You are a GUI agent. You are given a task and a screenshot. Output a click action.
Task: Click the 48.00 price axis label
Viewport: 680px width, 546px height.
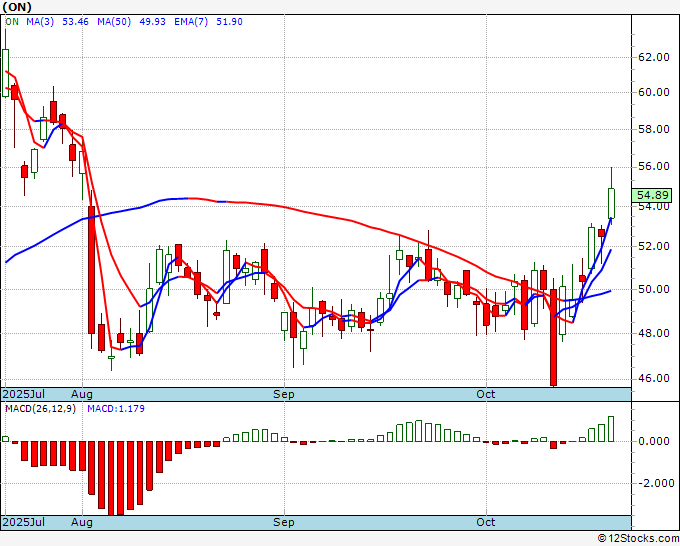[653, 333]
